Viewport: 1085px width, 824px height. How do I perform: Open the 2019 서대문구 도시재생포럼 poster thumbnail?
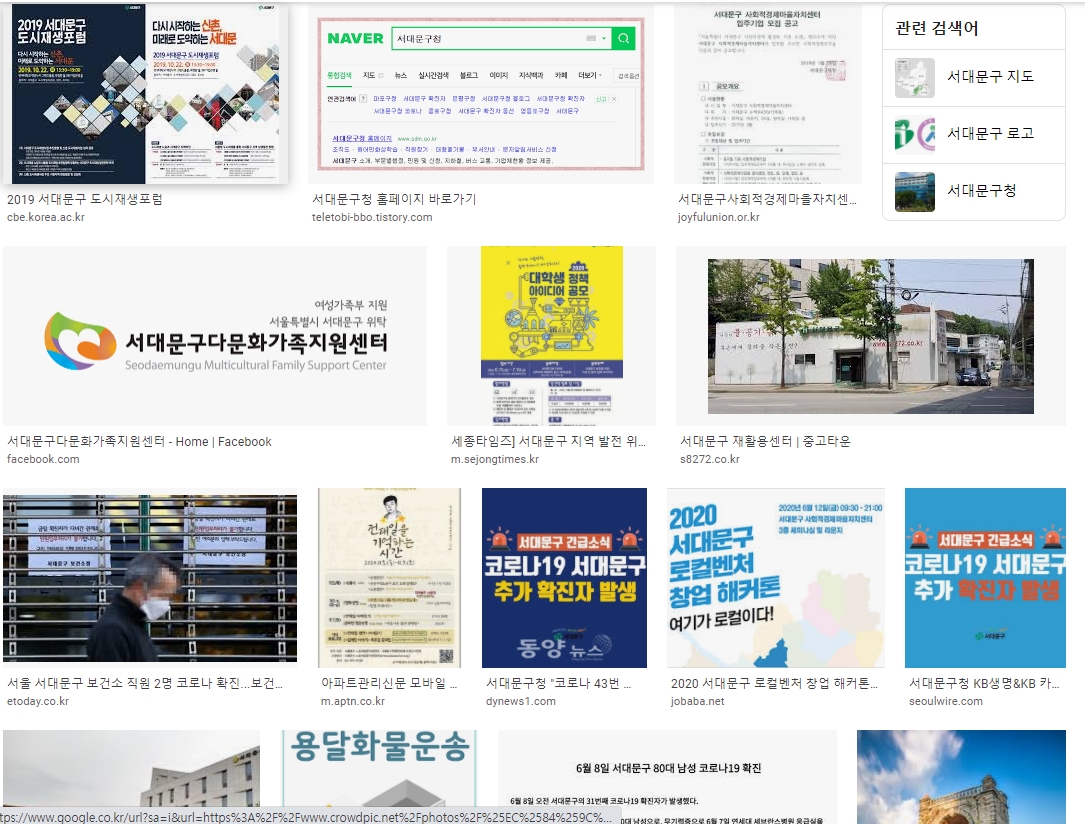(145, 93)
